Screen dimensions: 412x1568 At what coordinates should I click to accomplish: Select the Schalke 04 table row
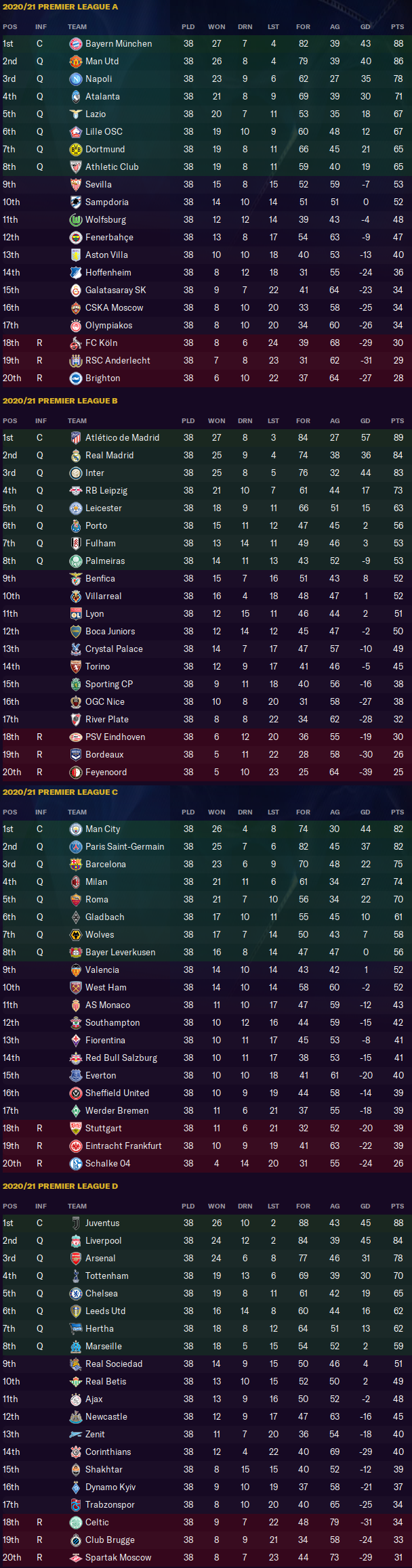point(206,1163)
